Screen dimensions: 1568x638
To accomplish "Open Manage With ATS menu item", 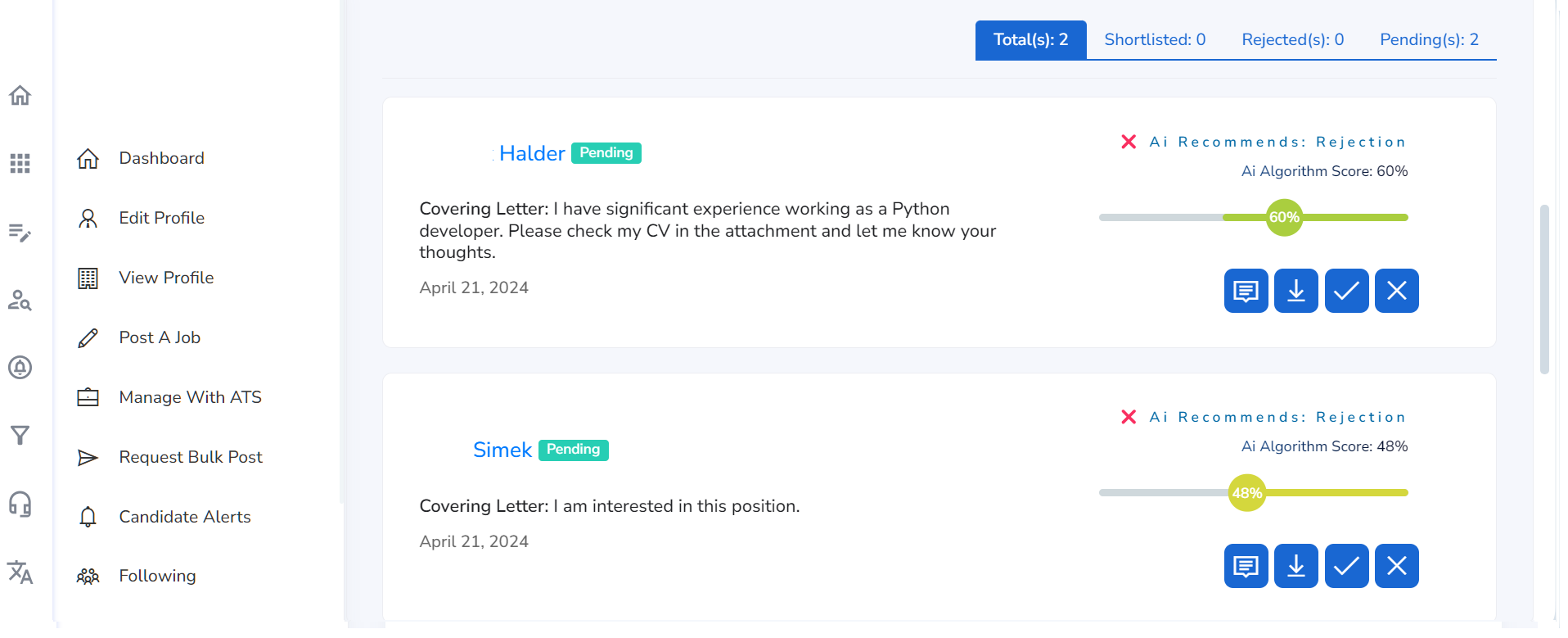I will click(190, 397).
